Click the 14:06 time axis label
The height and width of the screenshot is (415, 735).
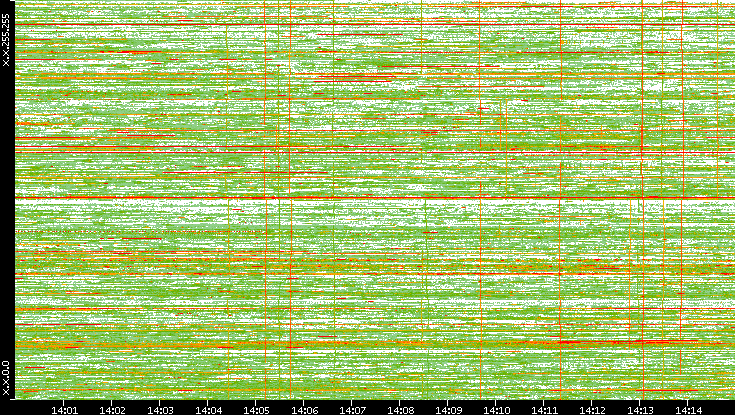304,410
